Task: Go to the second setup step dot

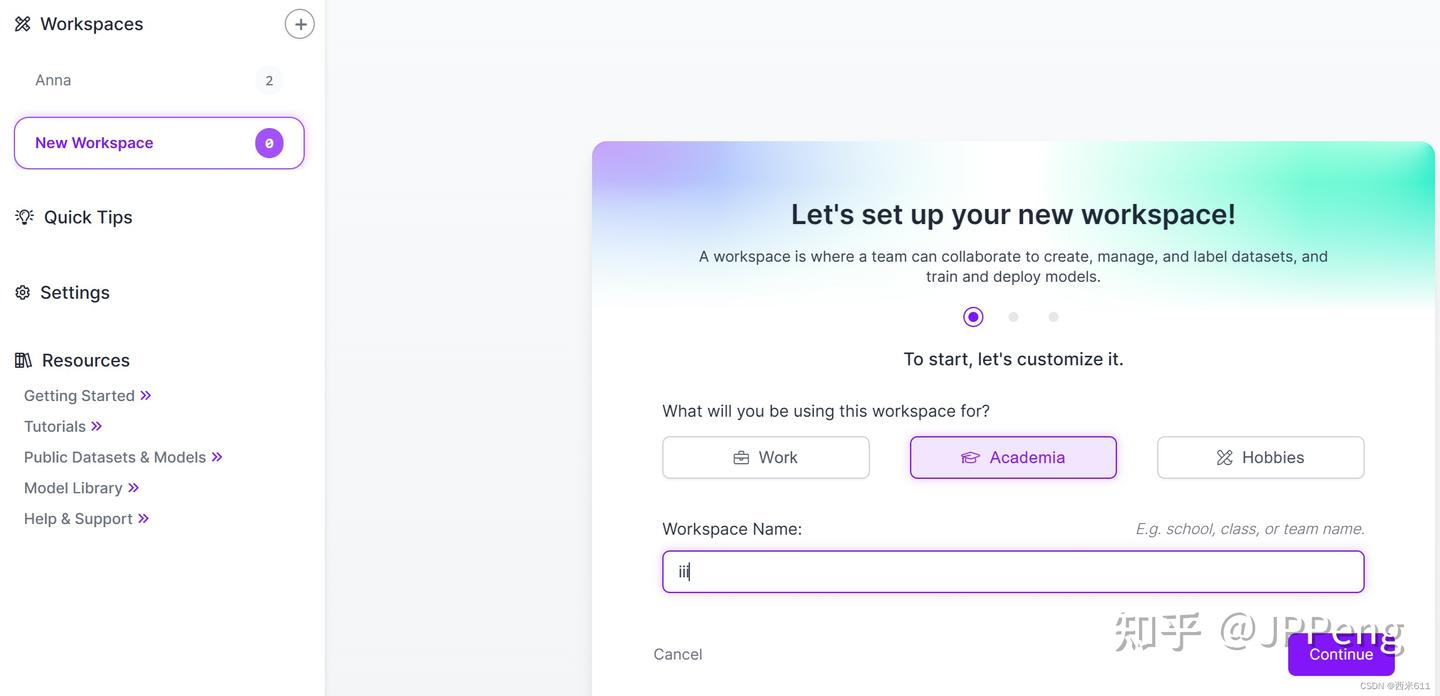Action: pos(1013,317)
